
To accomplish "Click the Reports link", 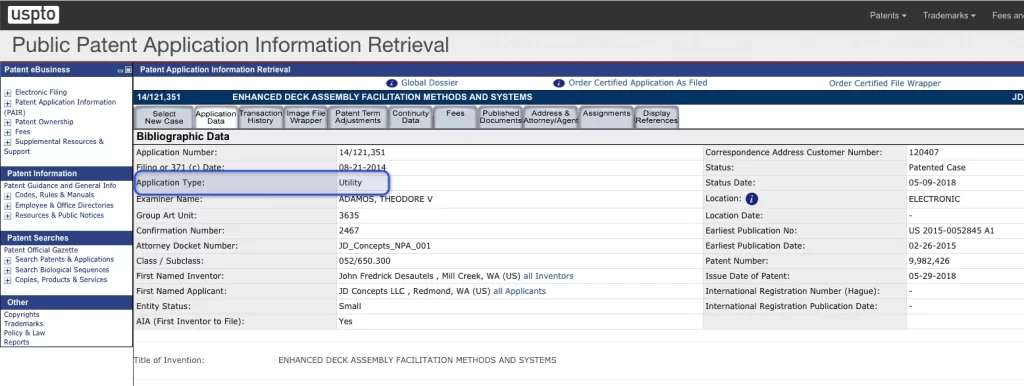I will (x=16, y=342).
